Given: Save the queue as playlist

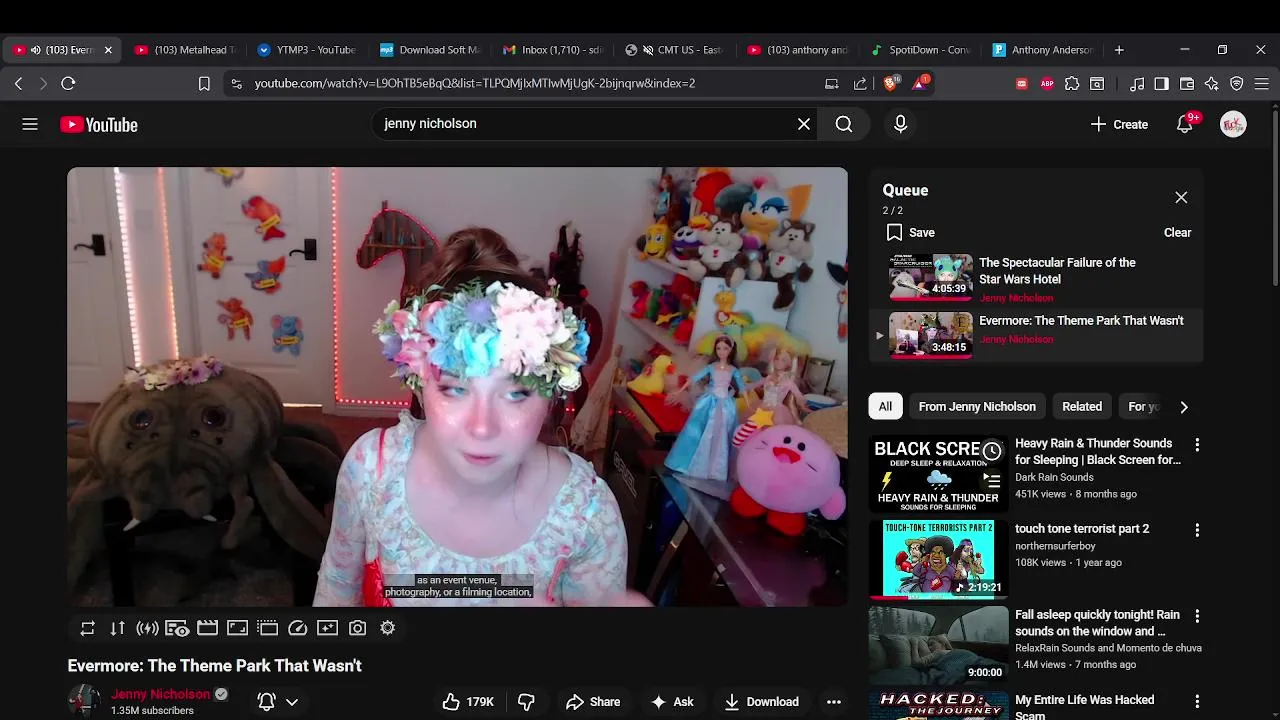Looking at the screenshot, I should pos(910,233).
